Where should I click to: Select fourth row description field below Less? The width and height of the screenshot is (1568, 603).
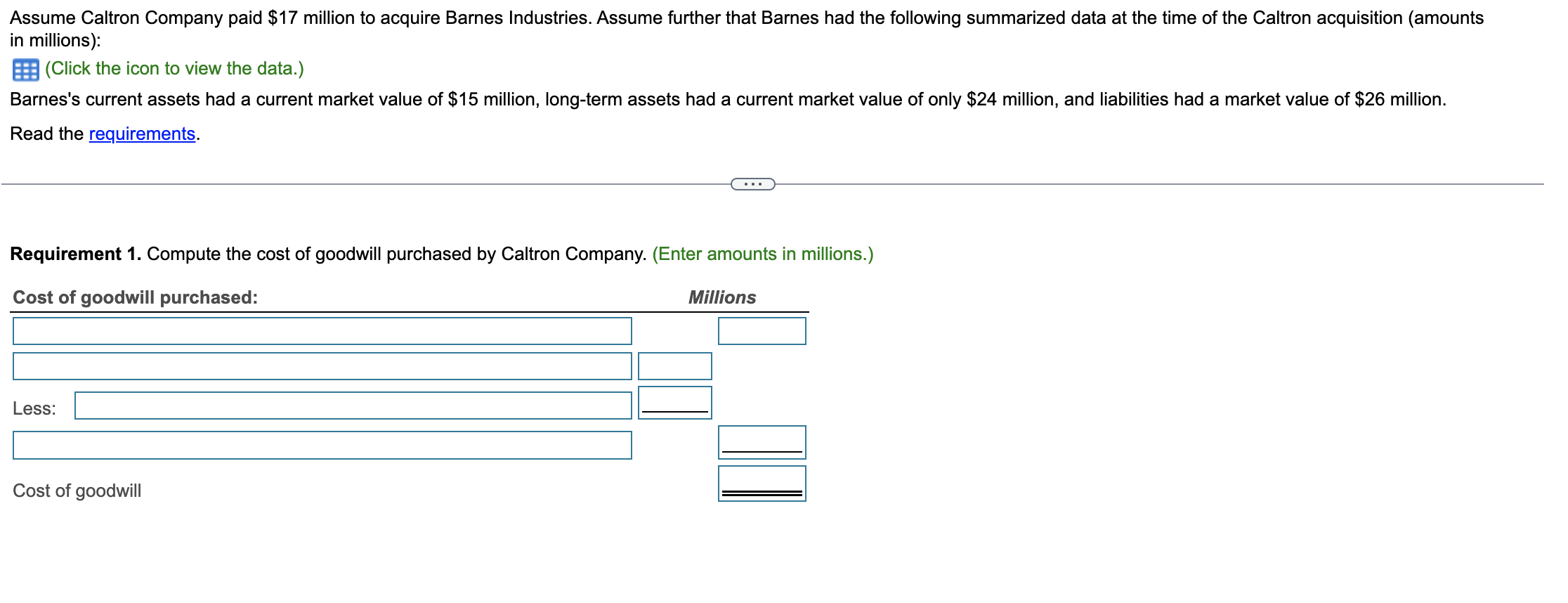coord(322,445)
